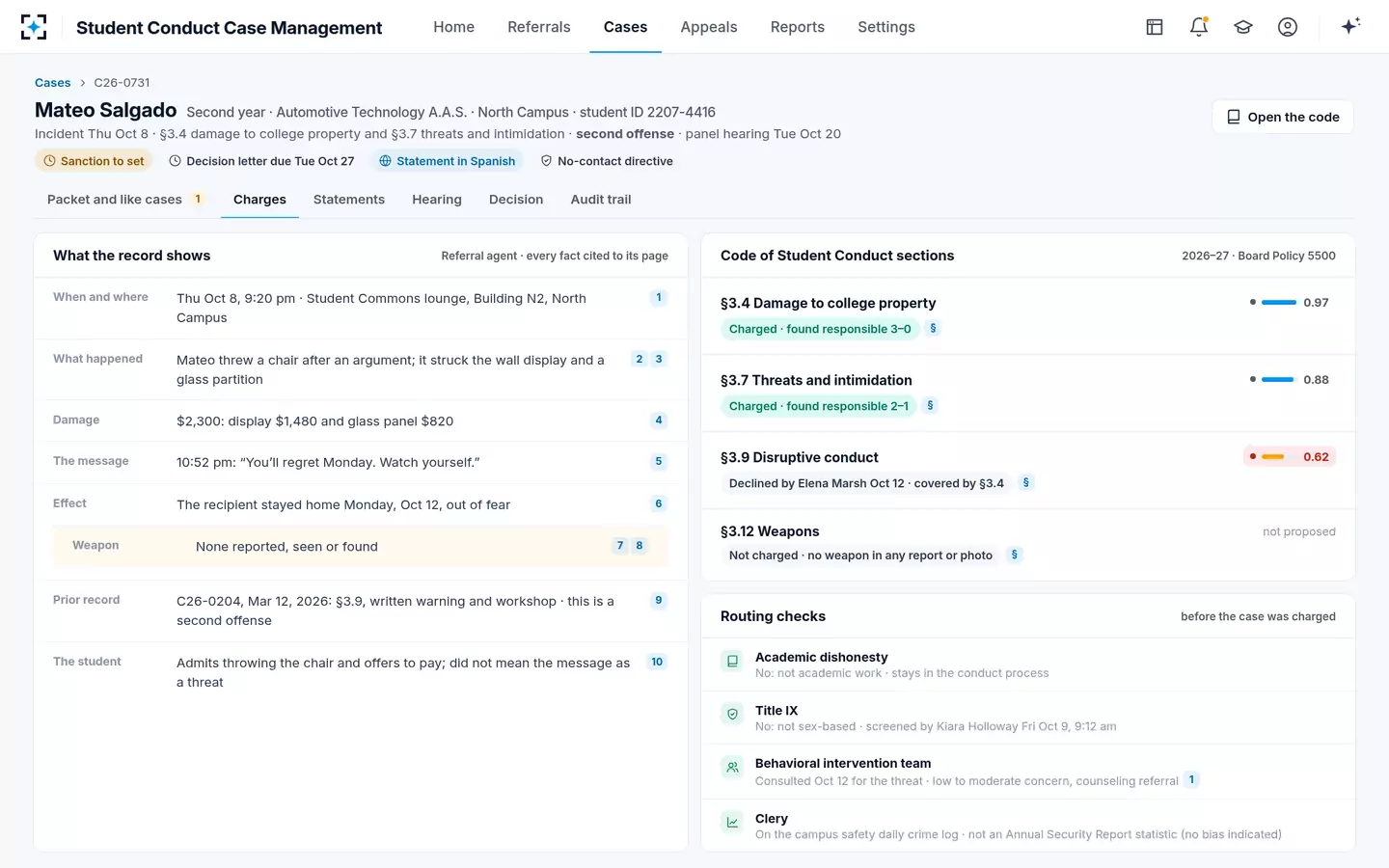Screen dimensions: 1389x868
Task: Follow the Cases breadcrumb link
Action: [53, 83]
